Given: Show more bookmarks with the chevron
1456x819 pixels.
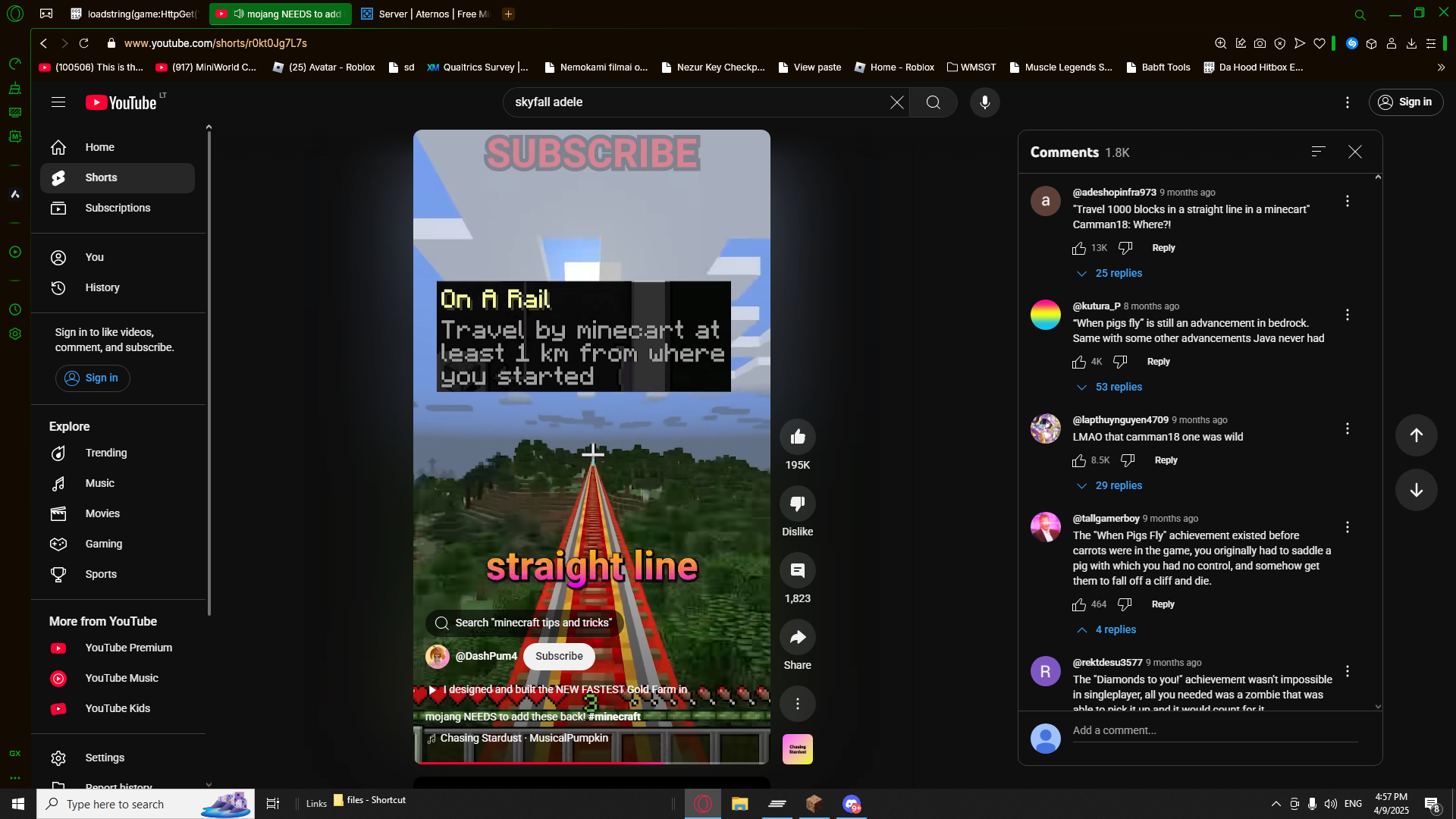Looking at the screenshot, I should pyautogui.click(x=1441, y=67).
